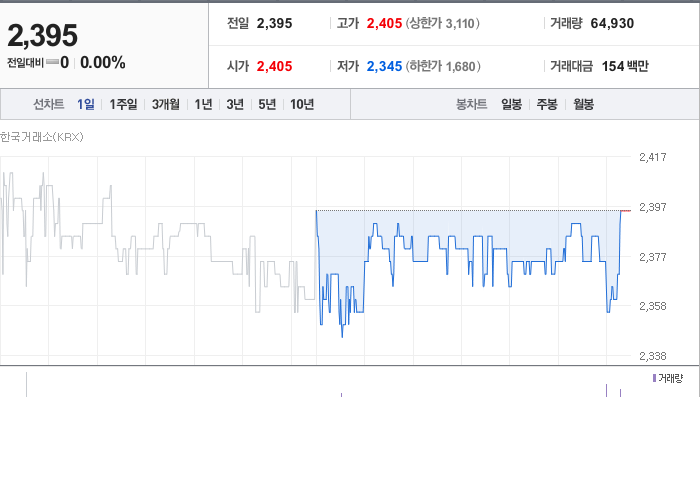
Task: Click the 거래대금 154 백만 value
Action: click(625, 66)
